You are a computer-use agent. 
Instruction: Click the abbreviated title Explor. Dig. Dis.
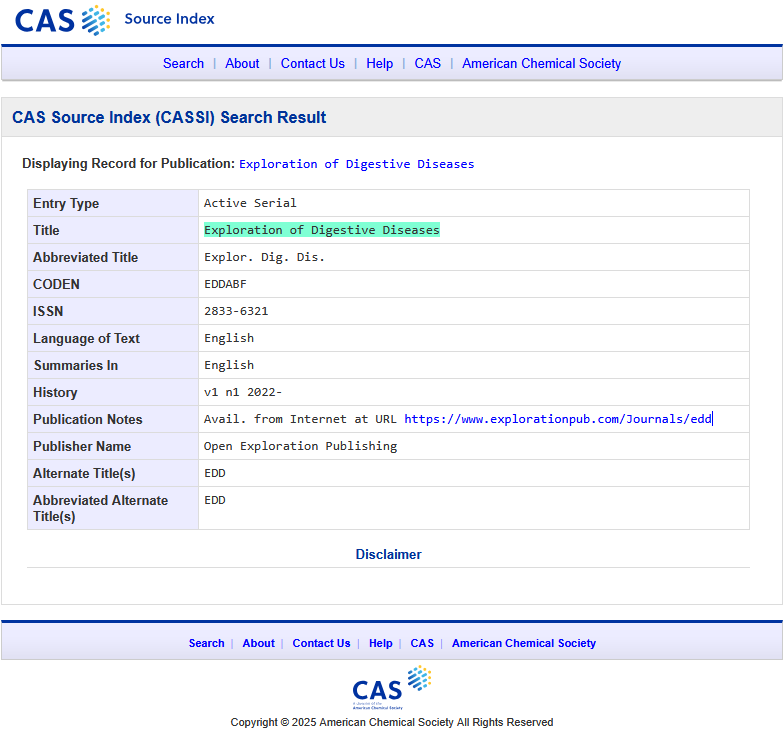point(264,257)
